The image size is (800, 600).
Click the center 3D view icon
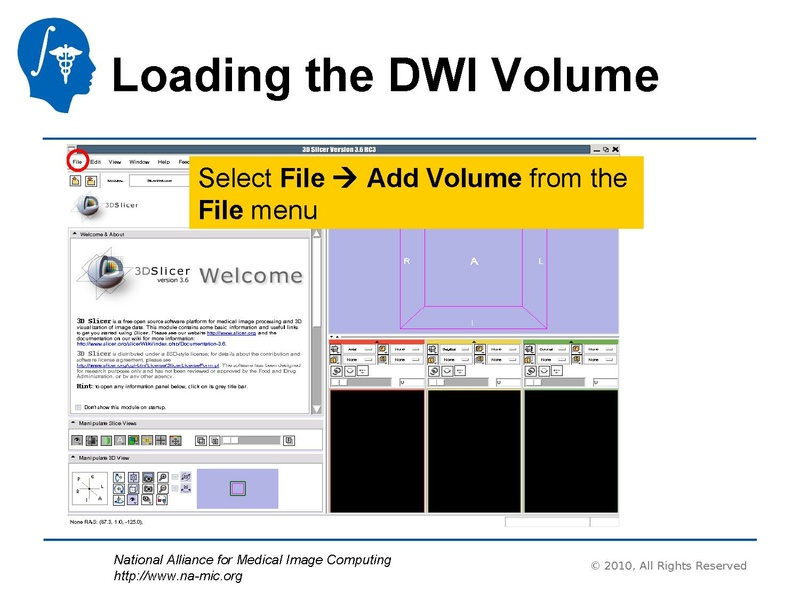tap(133, 477)
